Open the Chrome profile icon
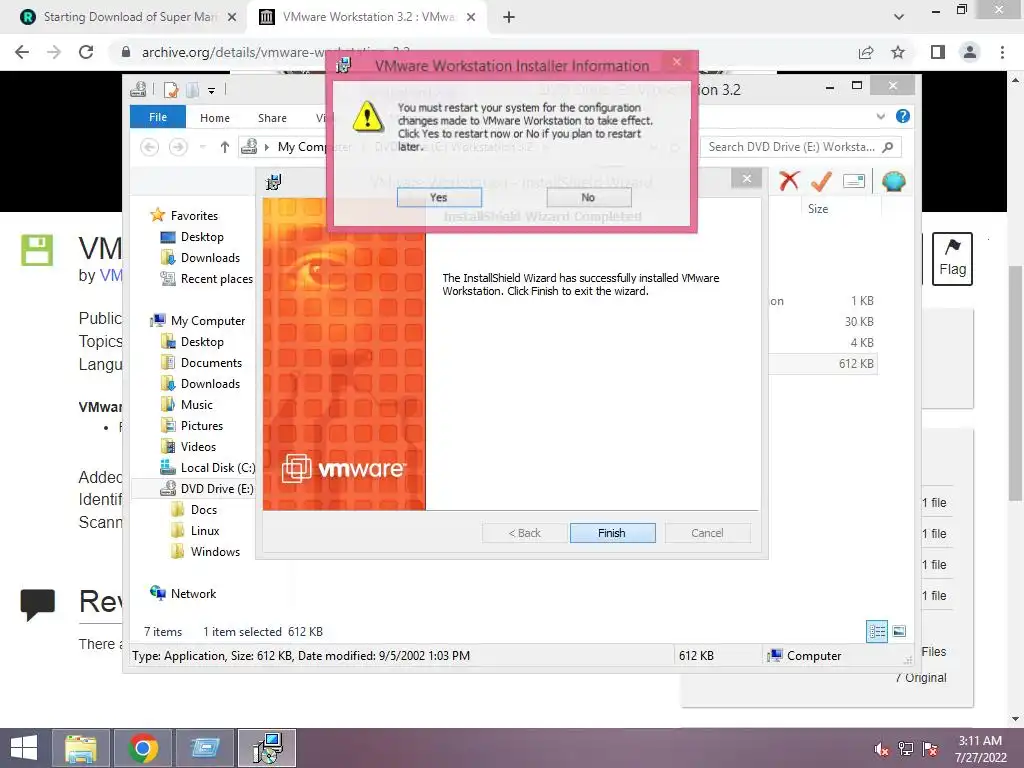Screen dimensions: 1024x768 click(970, 52)
